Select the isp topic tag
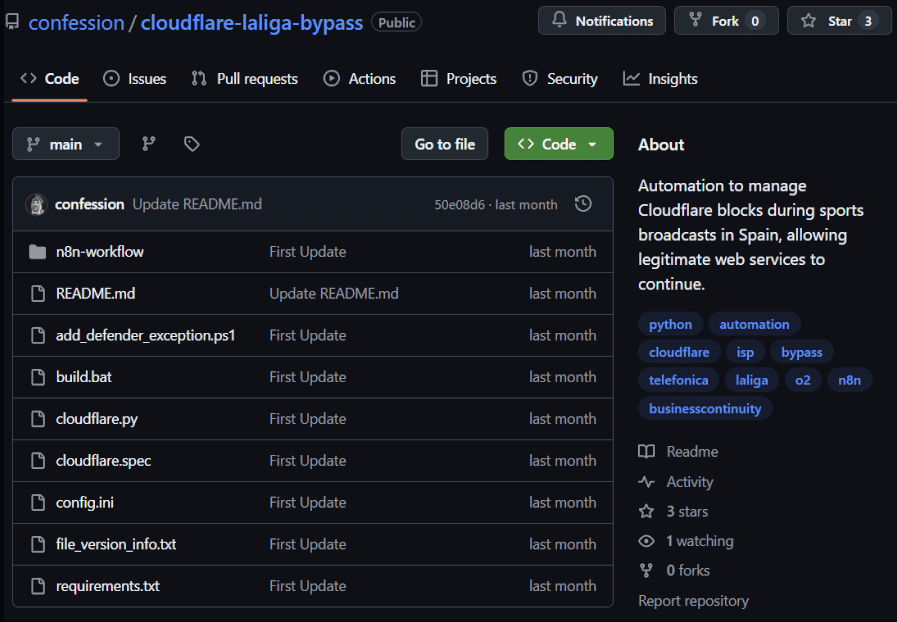The height and width of the screenshot is (622, 897). click(745, 352)
